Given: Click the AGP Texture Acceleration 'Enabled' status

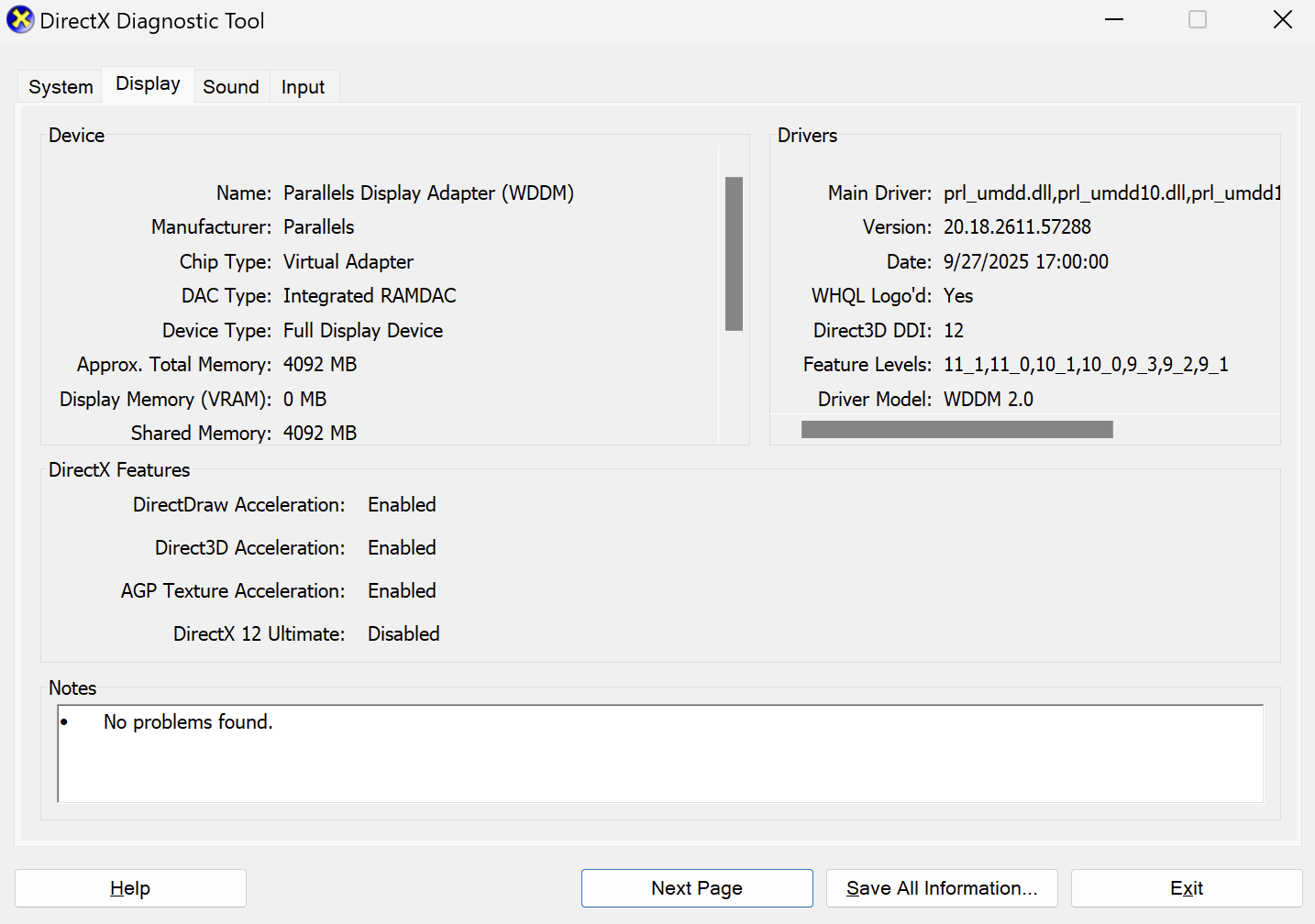Looking at the screenshot, I should coord(402,591).
